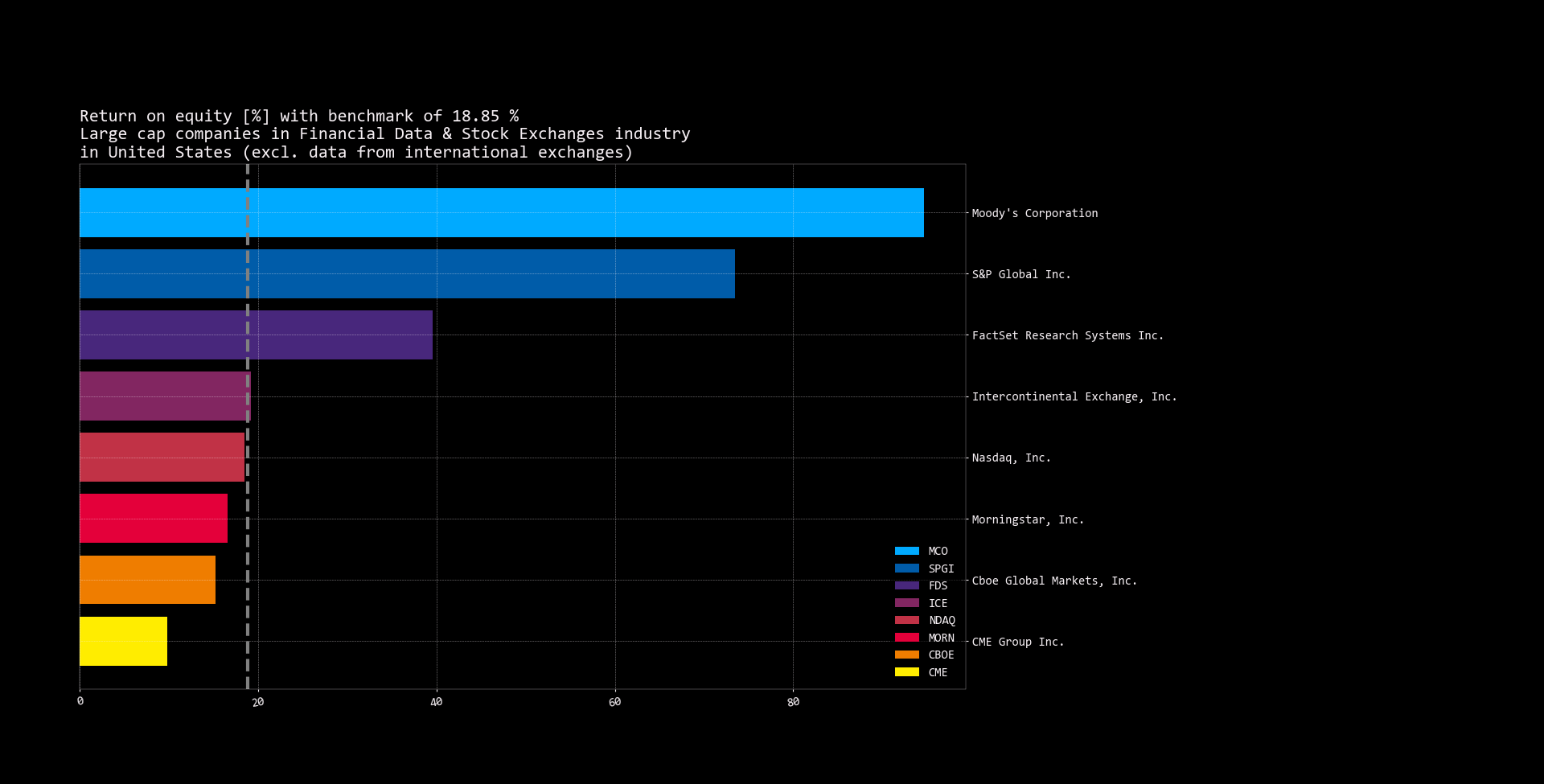Click the 'Moody's Corporation' axis label
The height and width of the screenshot is (784, 1544).
point(1035,213)
